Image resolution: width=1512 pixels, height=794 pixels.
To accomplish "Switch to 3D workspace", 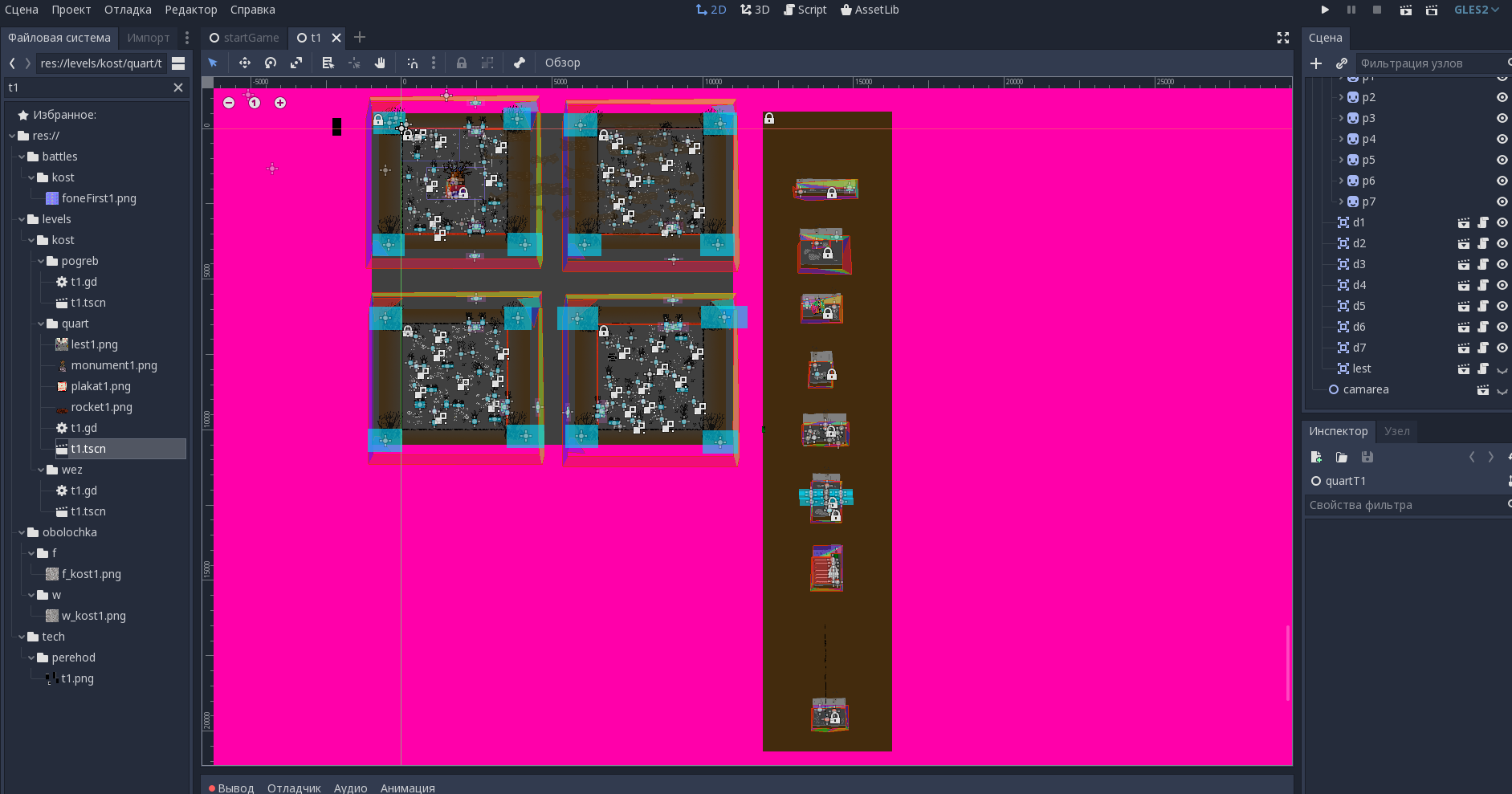I will [x=755, y=10].
